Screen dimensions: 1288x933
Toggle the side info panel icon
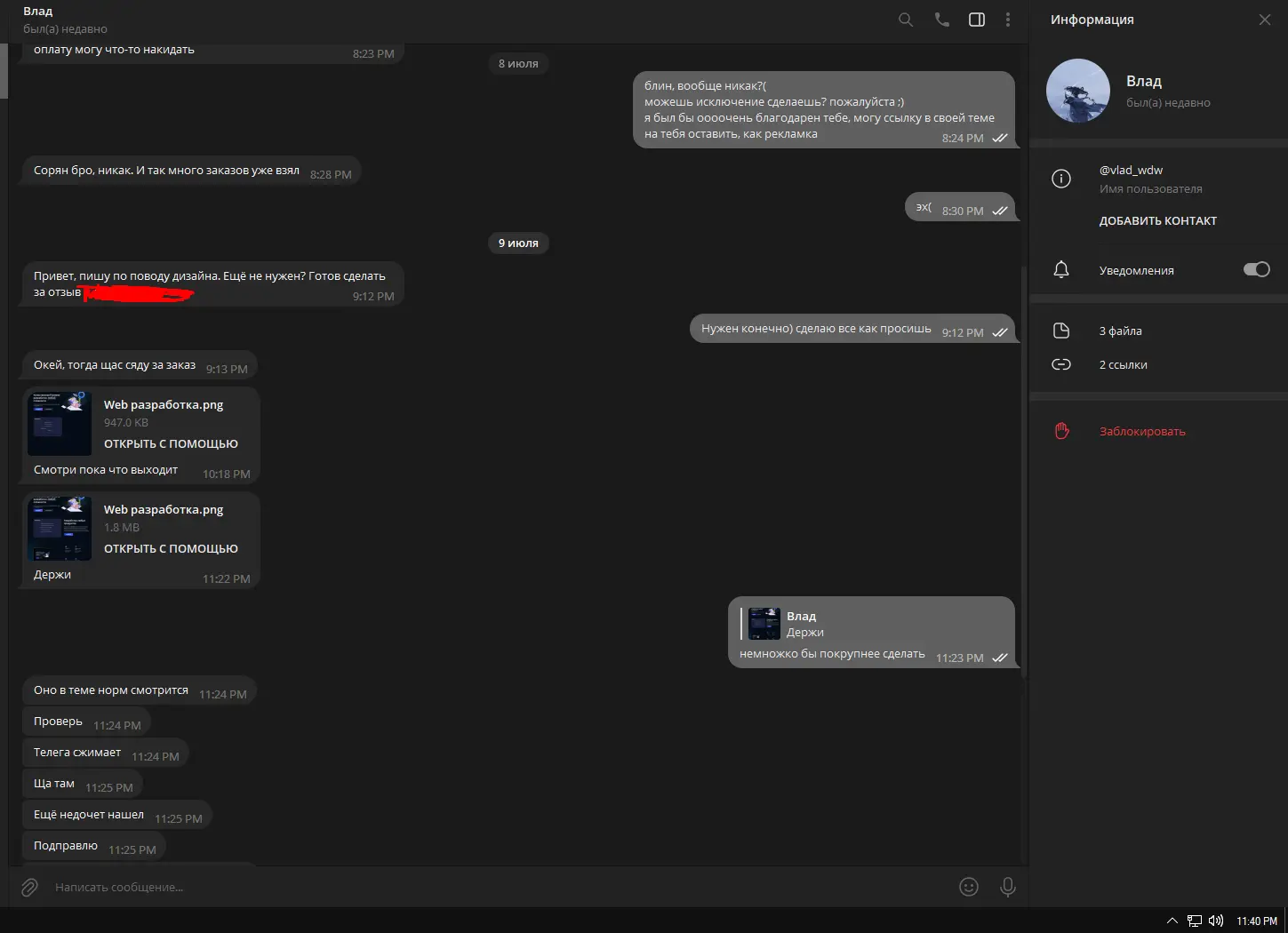tap(976, 20)
